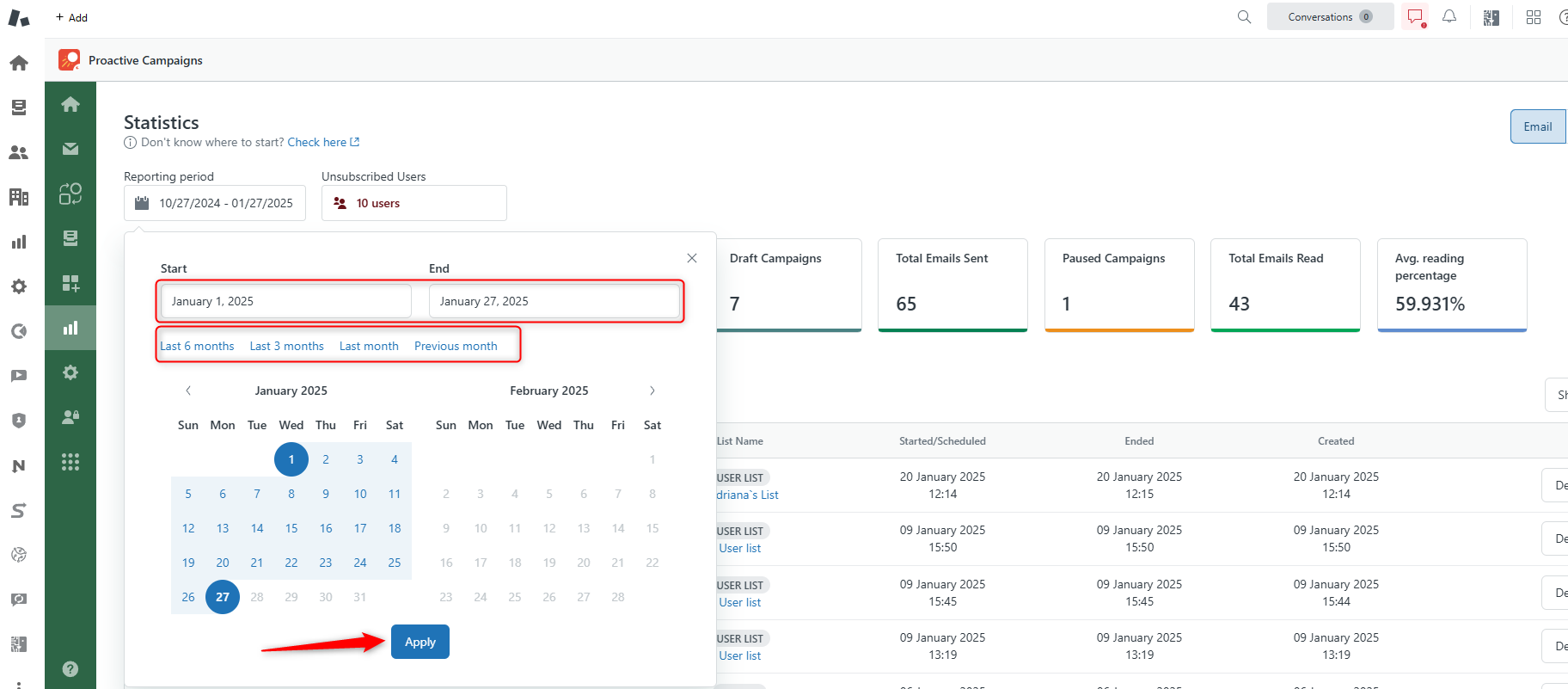Open the N app icon in Zendesk bar
This screenshot has height=689, width=1568.
coord(19,465)
